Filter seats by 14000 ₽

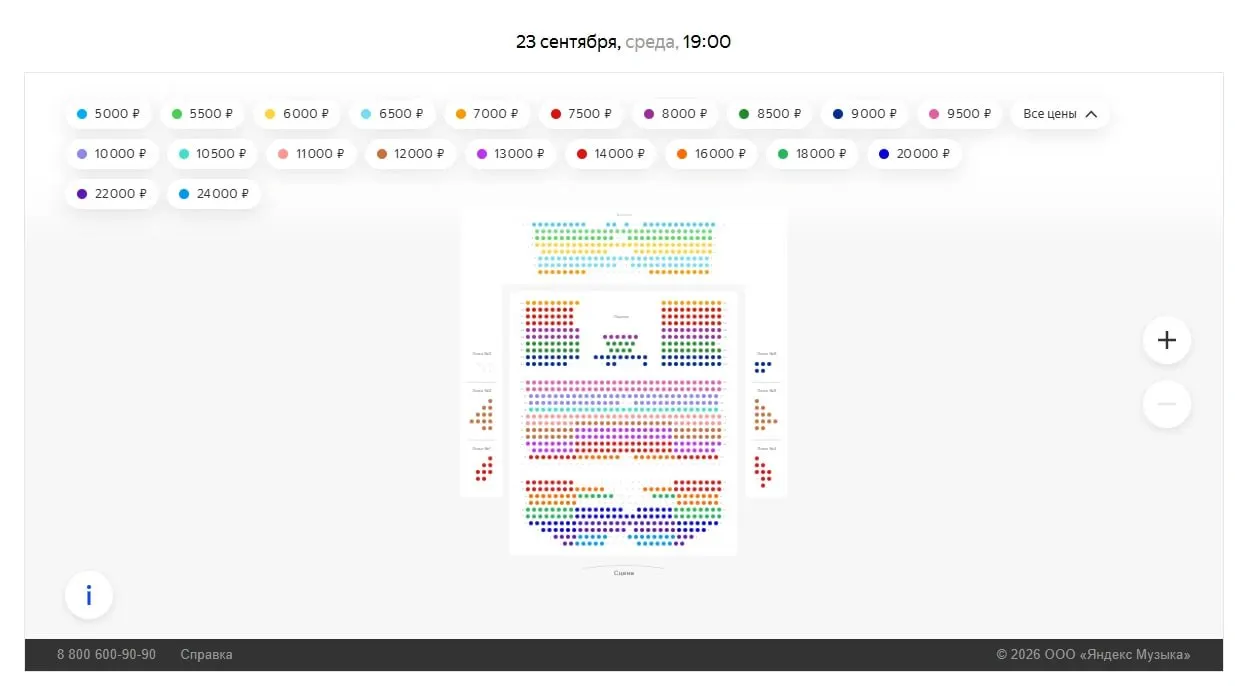coord(611,154)
